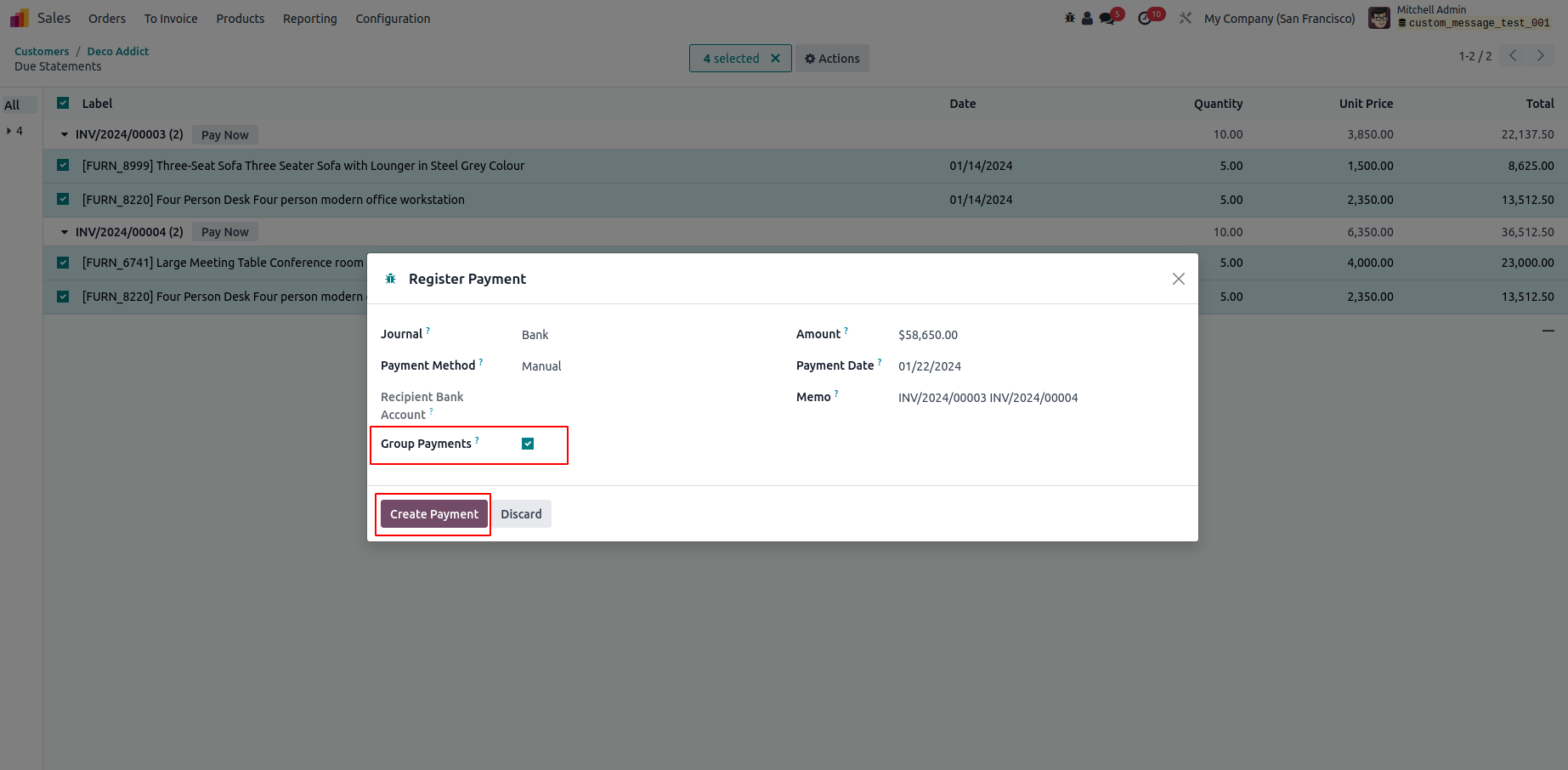The height and width of the screenshot is (770, 1568).
Task: Toggle the select-all Label checkbox
Action: coord(63,103)
